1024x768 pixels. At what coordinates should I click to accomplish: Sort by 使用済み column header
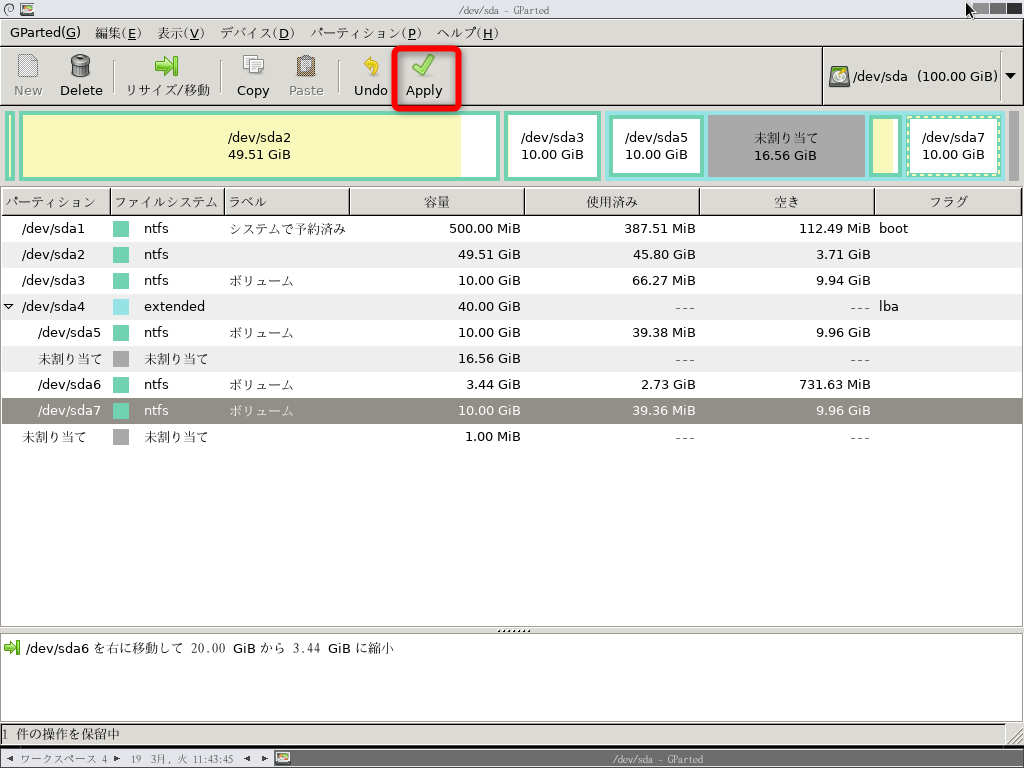pos(612,202)
